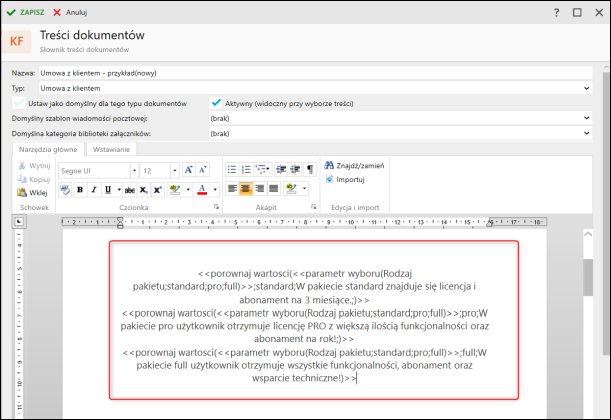Open the paragraph shading dropdown arrow
Screen dimensions: 611x420
[x=304, y=189]
